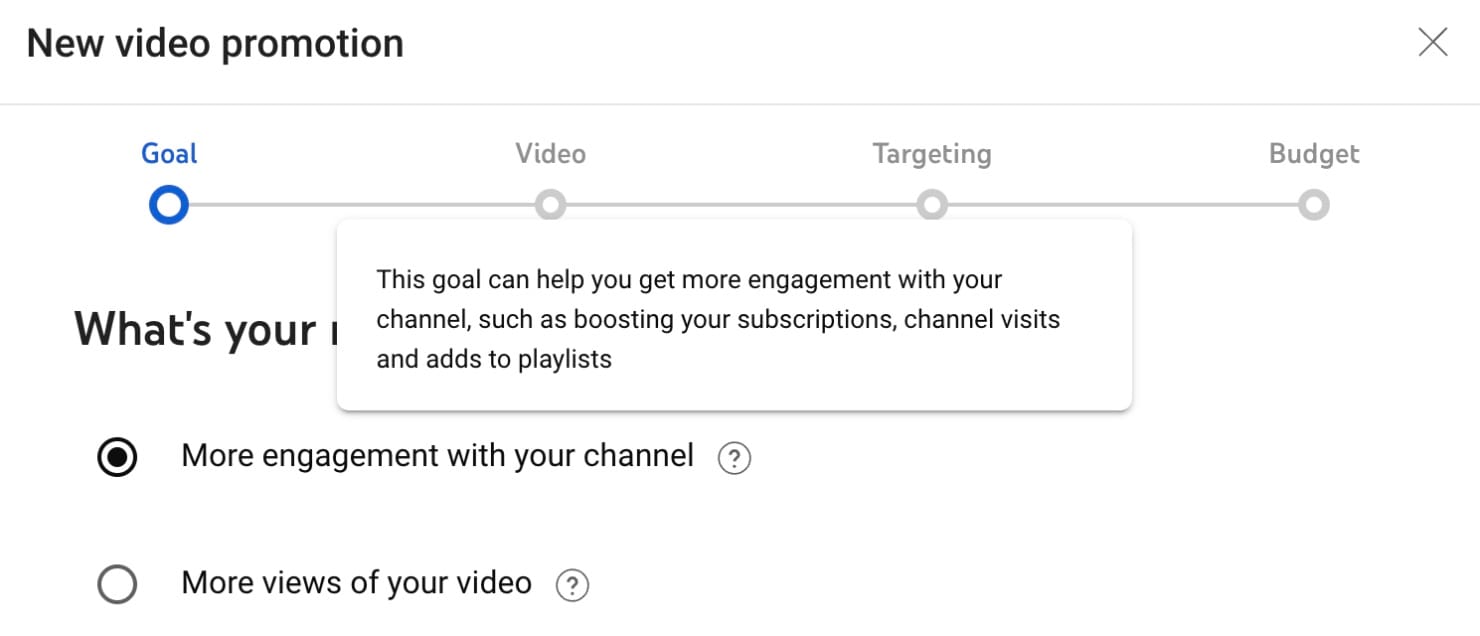Click the help icon next to channel engagement option
The height and width of the screenshot is (636, 1480).
(735, 457)
